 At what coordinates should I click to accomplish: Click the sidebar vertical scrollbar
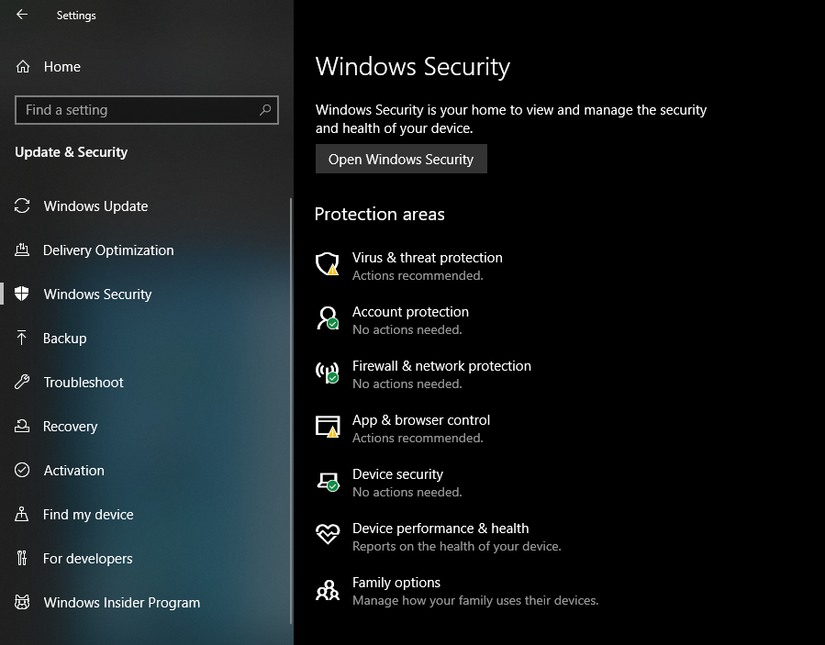tap(291, 410)
